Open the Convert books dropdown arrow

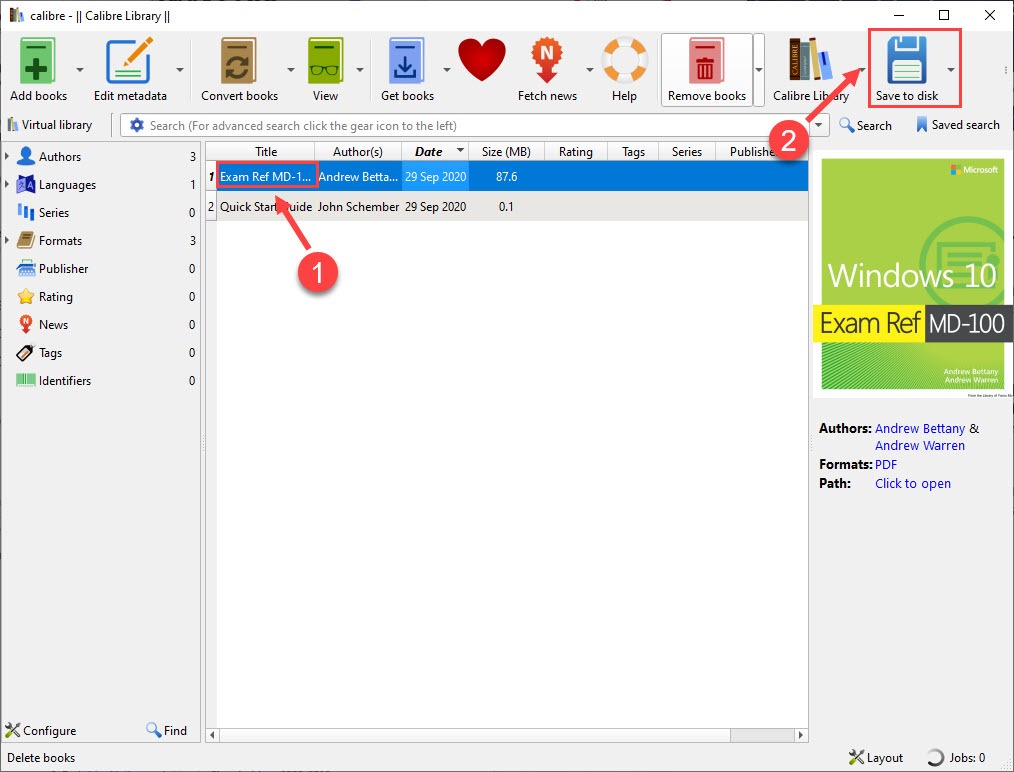[290, 69]
